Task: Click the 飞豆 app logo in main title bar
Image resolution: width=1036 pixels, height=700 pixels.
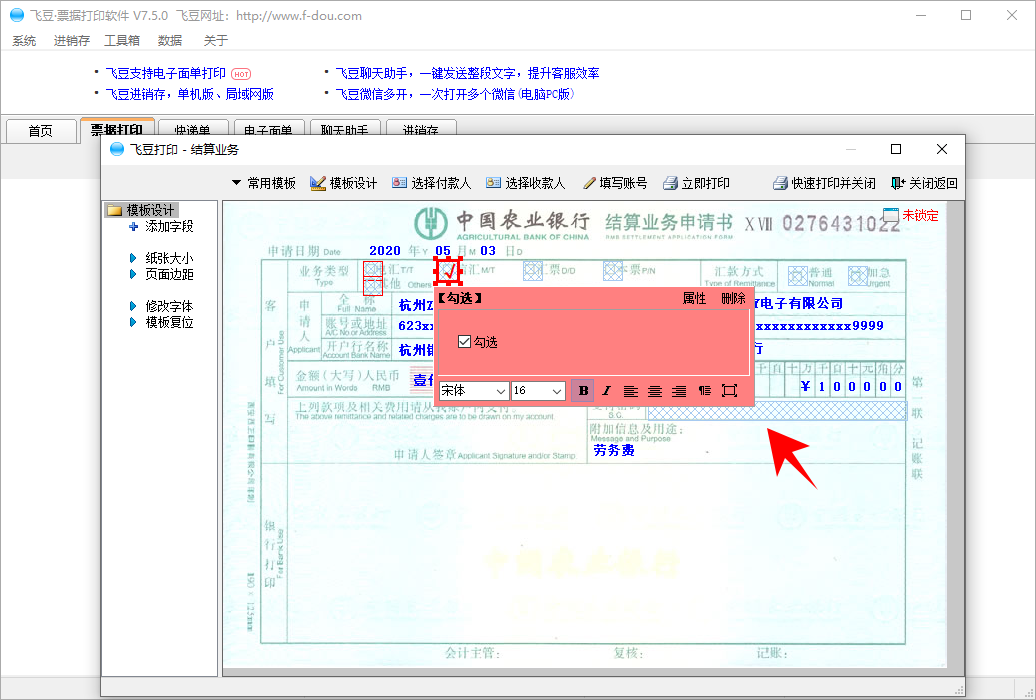Action: click(x=17, y=15)
